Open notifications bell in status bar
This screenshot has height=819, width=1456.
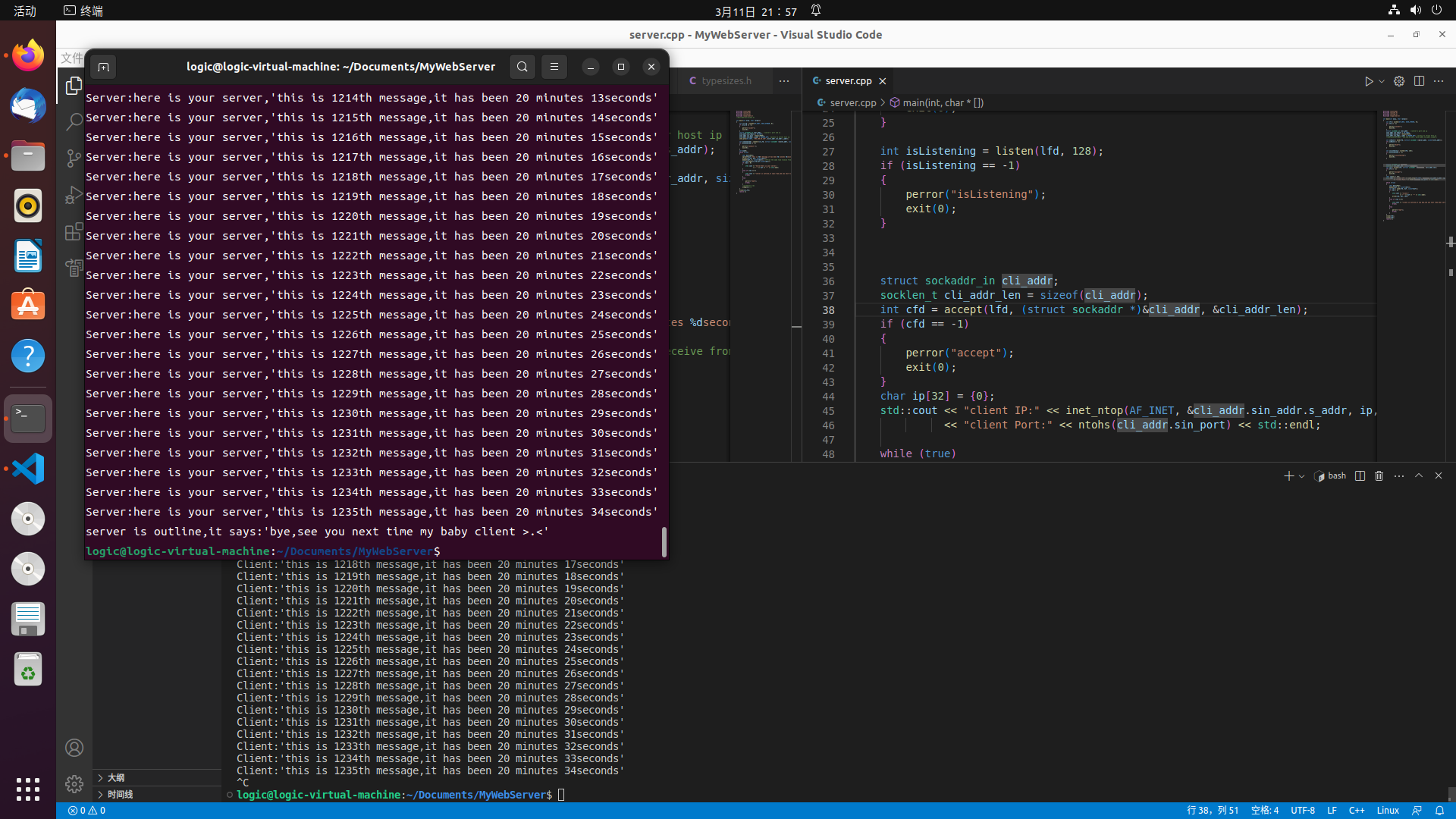1439,811
